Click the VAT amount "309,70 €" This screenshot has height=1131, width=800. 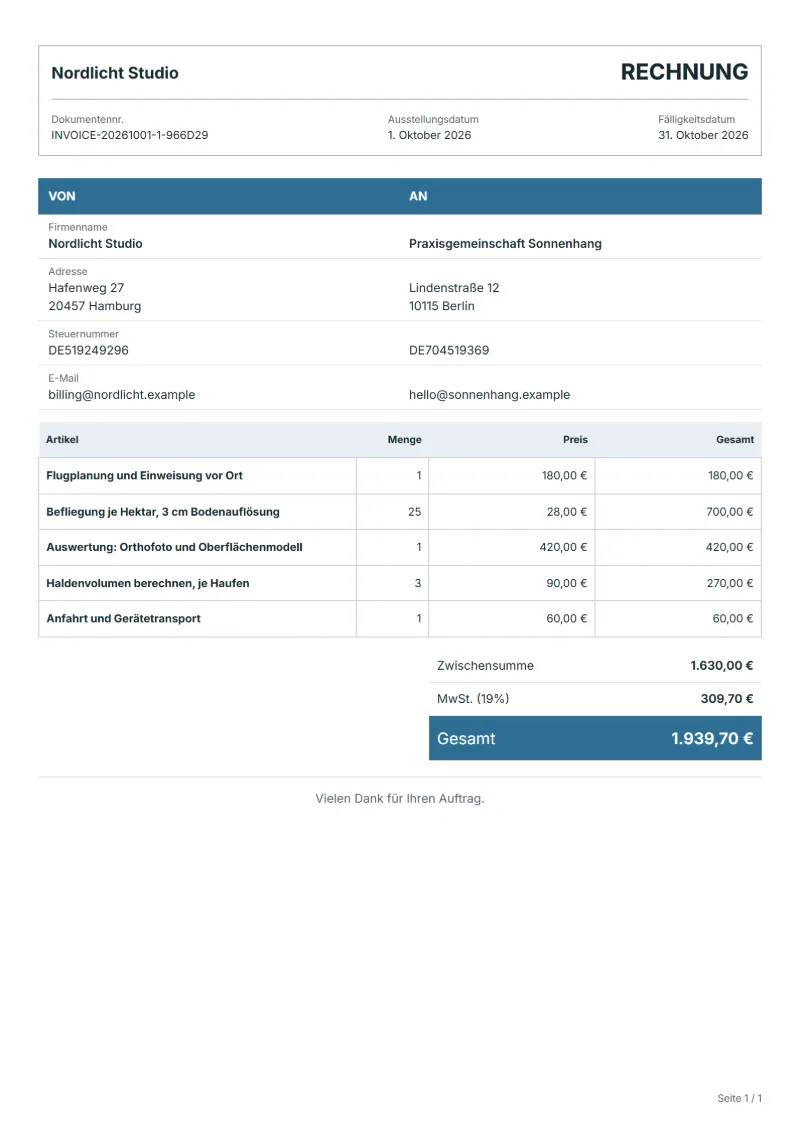tap(726, 699)
